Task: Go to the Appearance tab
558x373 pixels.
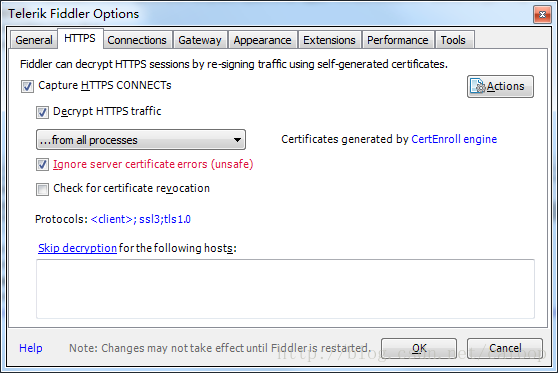Action: (x=262, y=40)
